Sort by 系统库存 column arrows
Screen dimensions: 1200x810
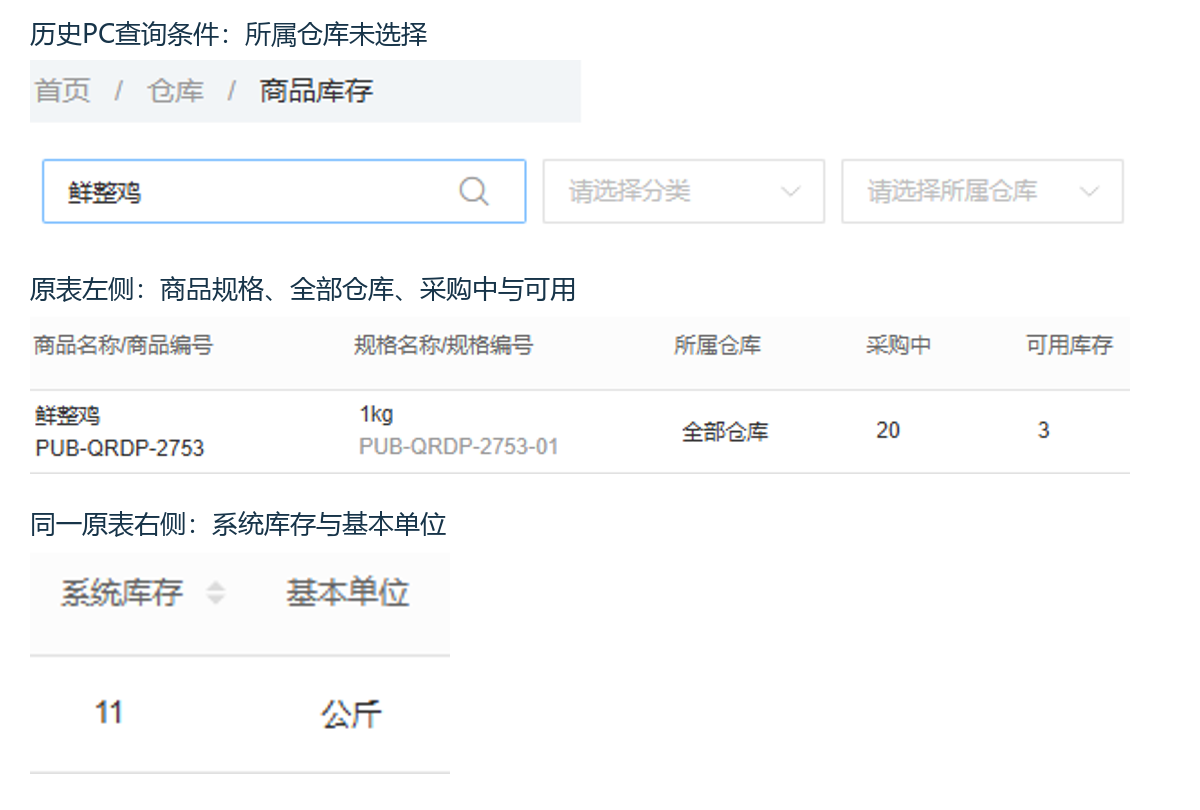pyautogui.click(x=215, y=593)
